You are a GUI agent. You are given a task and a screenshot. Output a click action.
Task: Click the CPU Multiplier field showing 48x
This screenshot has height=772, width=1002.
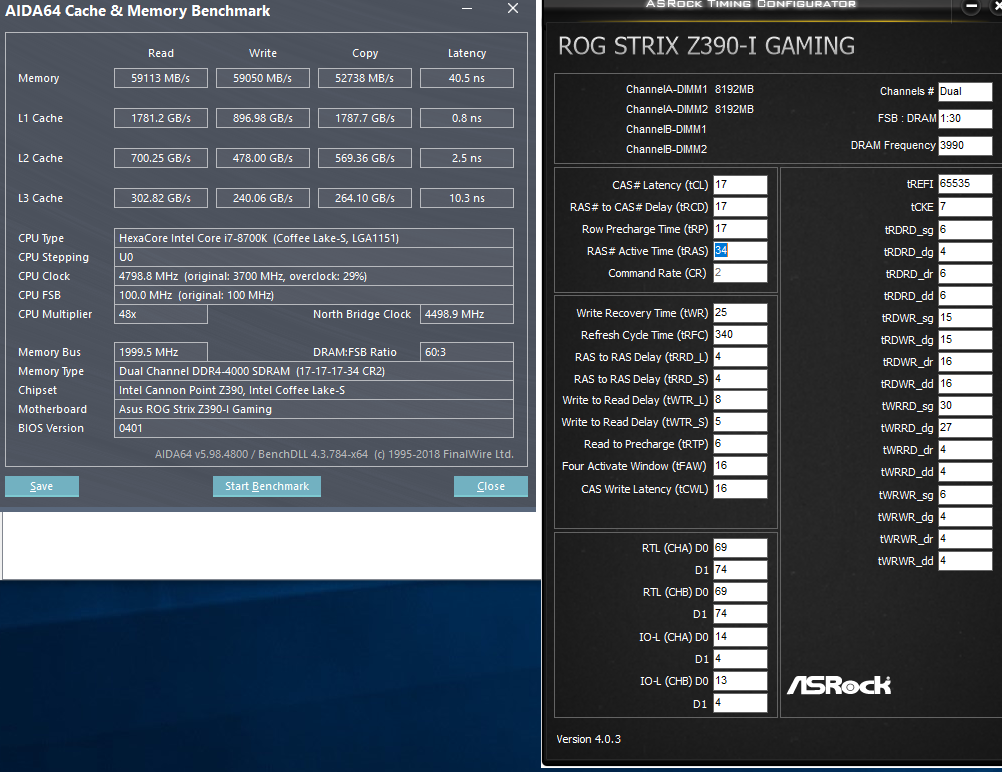(160, 314)
